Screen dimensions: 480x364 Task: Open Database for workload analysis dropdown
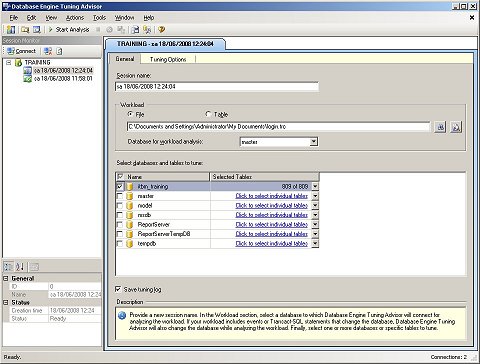[313, 142]
